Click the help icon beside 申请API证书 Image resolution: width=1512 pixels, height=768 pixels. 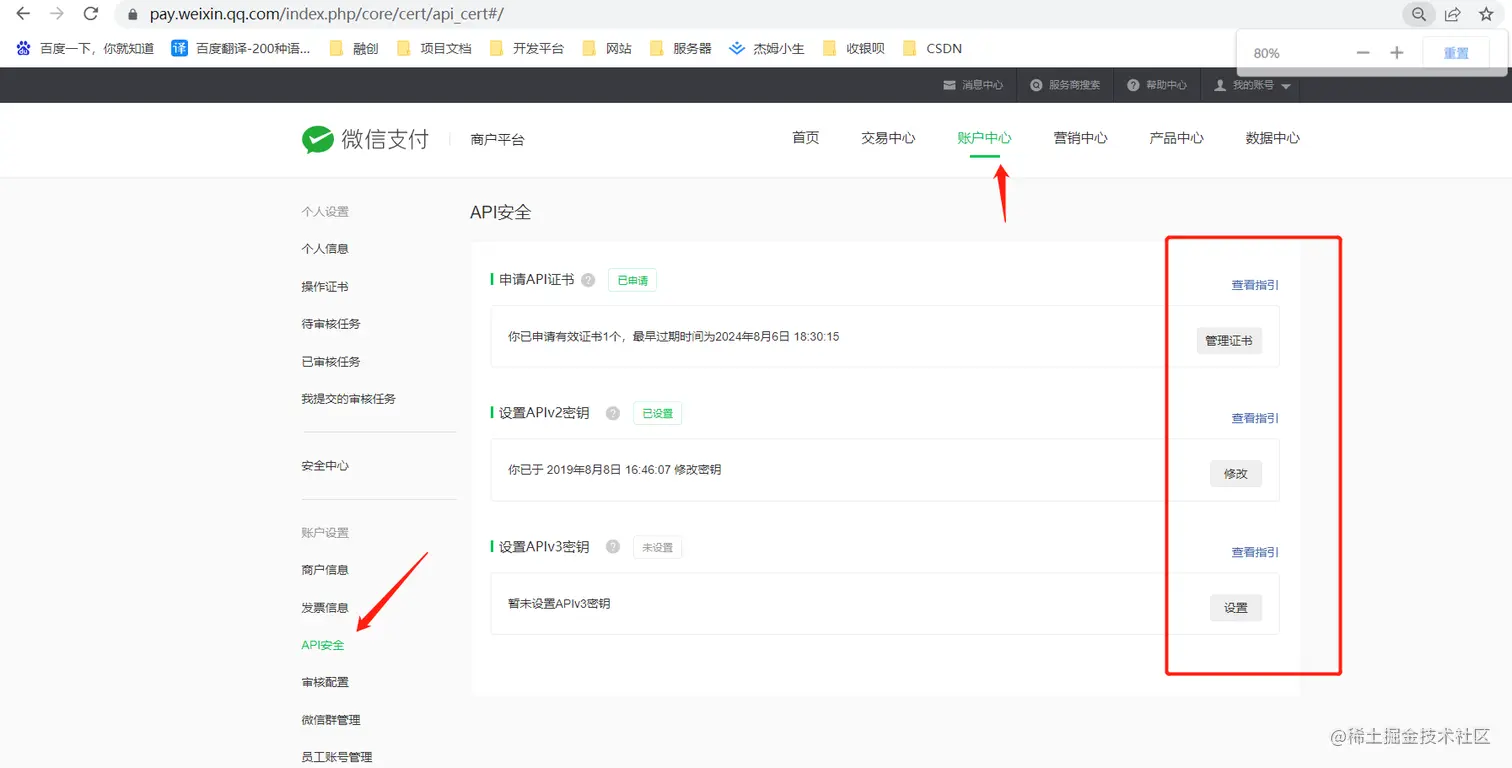tap(588, 280)
